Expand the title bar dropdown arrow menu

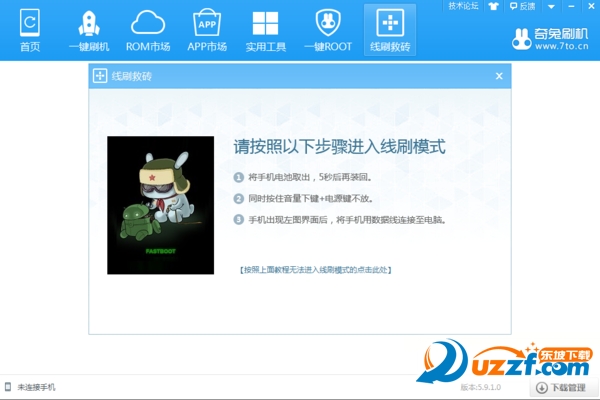coord(551,6)
